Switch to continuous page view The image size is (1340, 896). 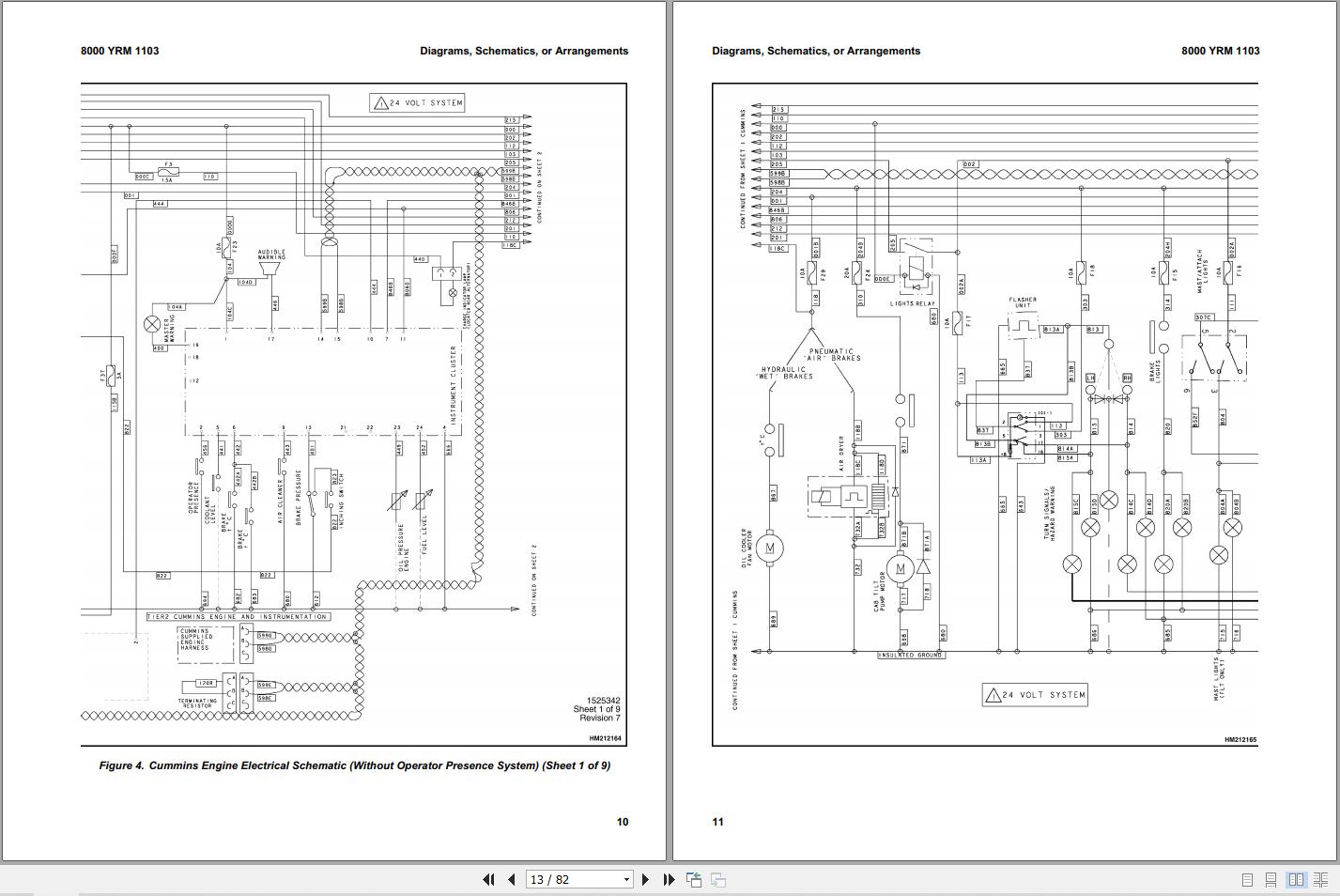coord(1271,880)
